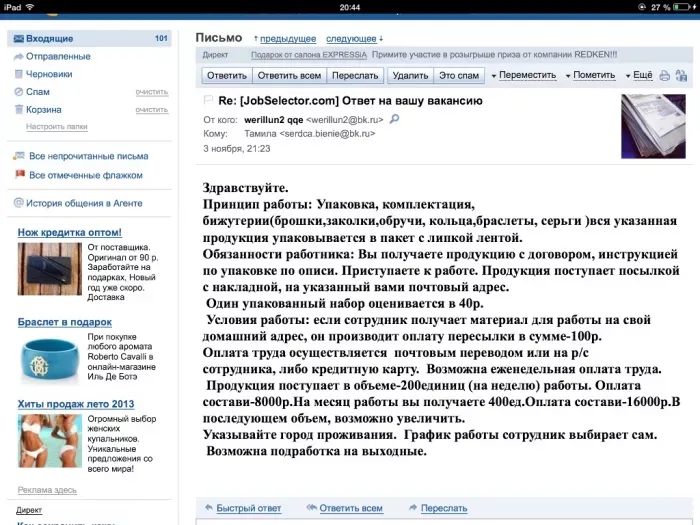This screenshot has width=700, height=525.
Task: Open ad link Подарок от салона EXPRESSiA
Action: pos(308,55)
